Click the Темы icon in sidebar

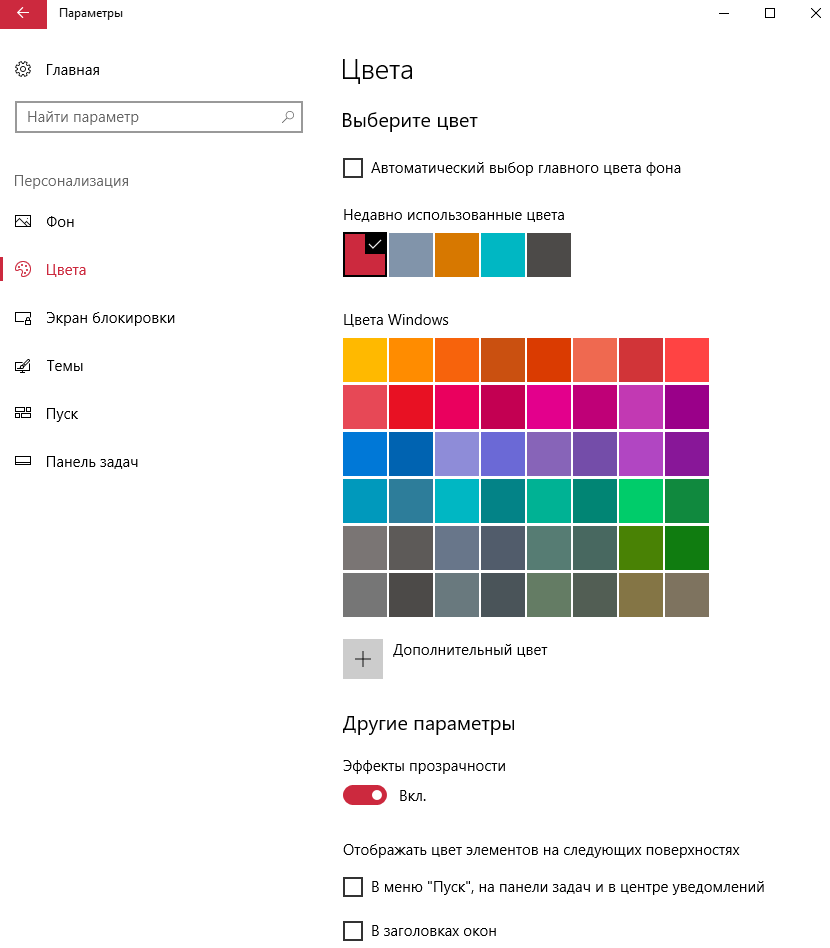[23, 366]
